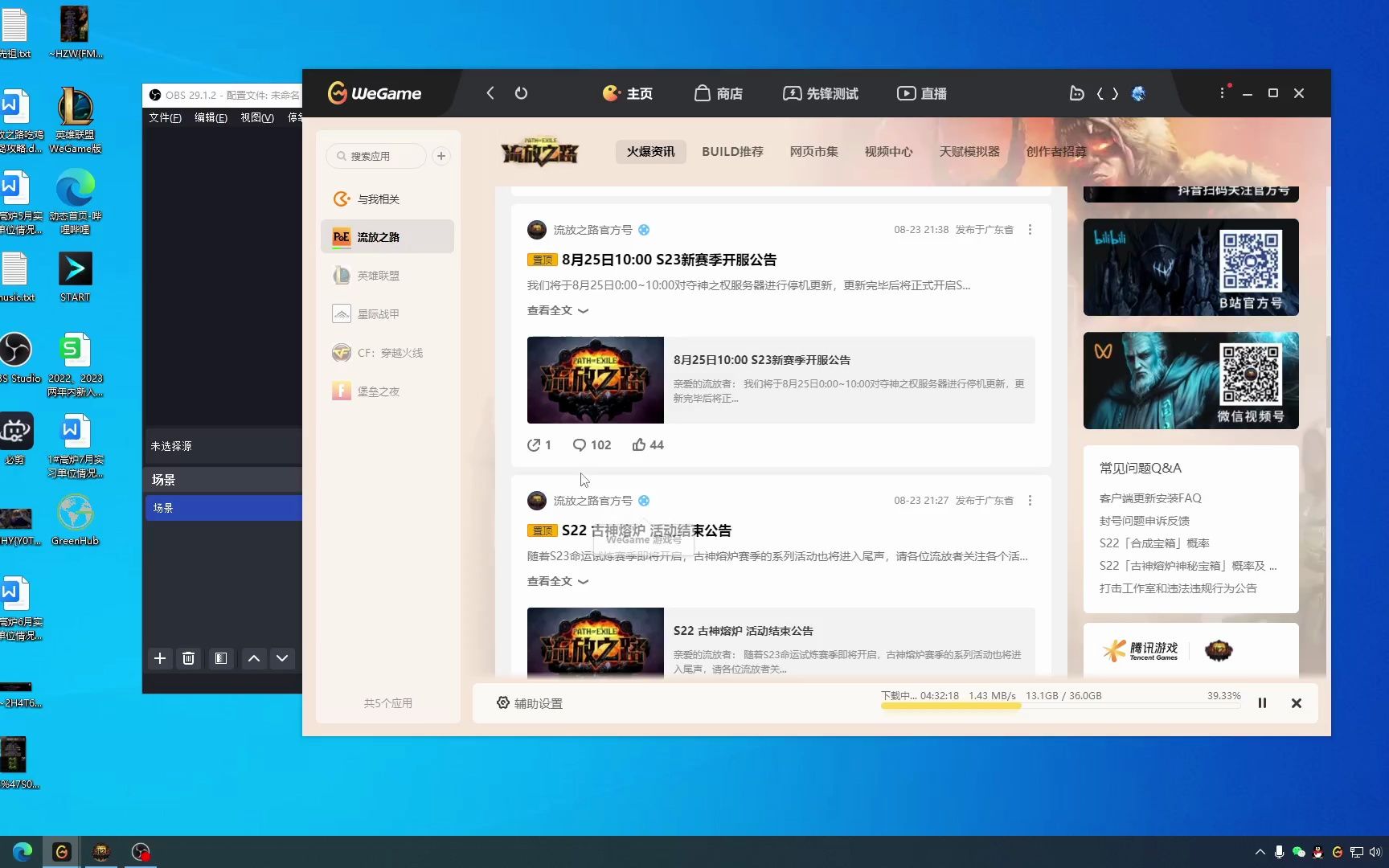Open the 主页 home tab

point(628,93)
